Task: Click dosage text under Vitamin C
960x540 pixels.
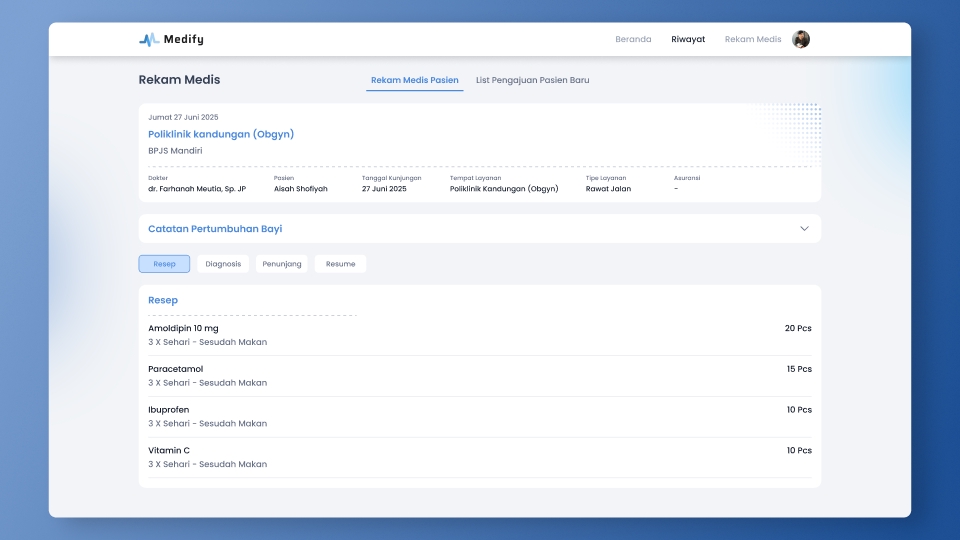Action: (x=208, y=464)
